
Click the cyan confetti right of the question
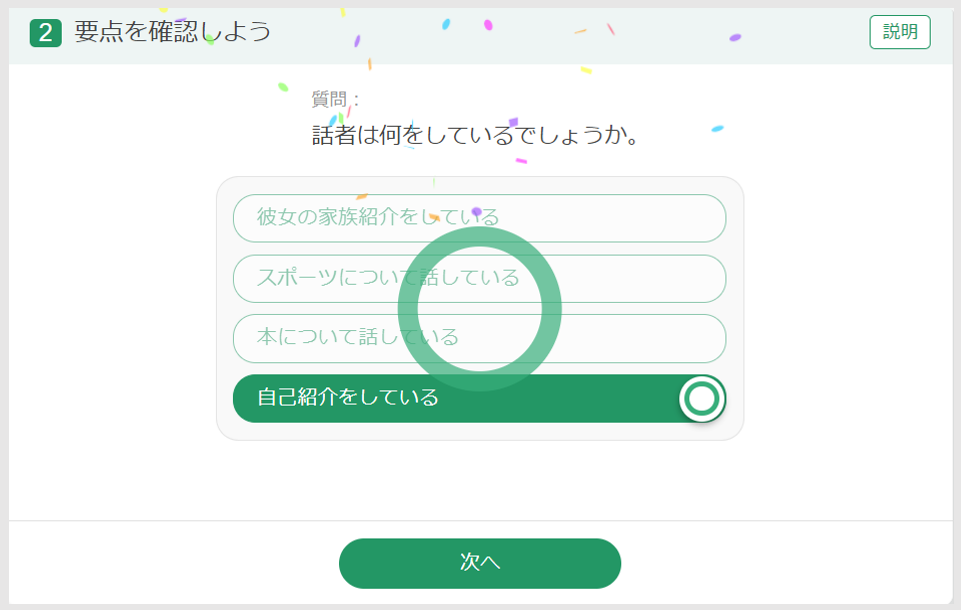[717, 129]
